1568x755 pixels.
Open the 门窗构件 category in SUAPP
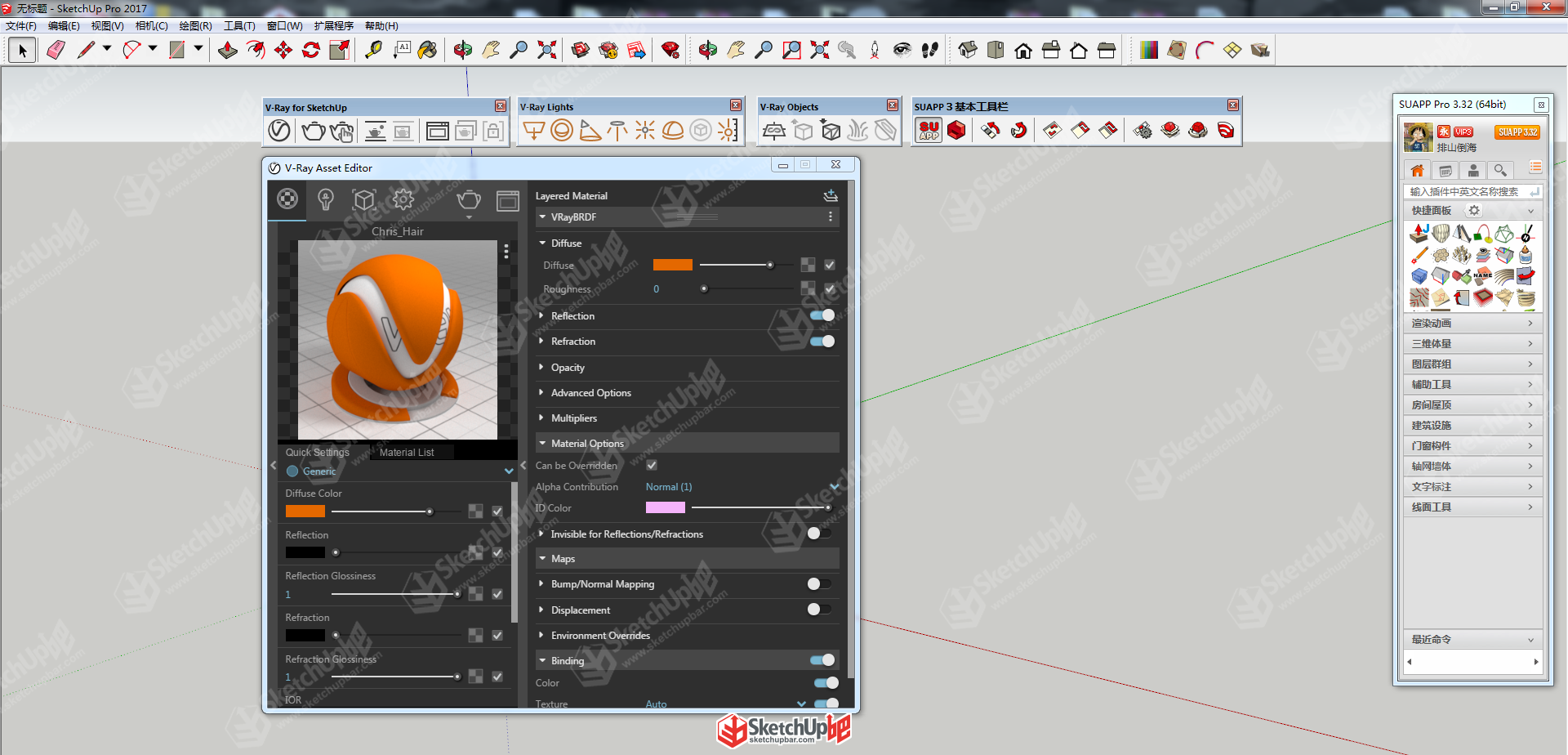[x=1472, y=446]
